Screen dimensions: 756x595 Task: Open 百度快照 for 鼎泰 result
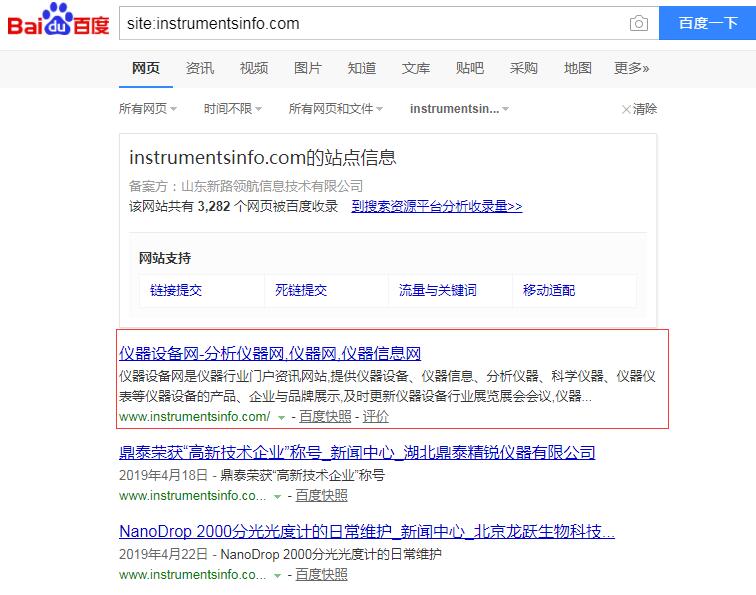click(x=321, y=496)
